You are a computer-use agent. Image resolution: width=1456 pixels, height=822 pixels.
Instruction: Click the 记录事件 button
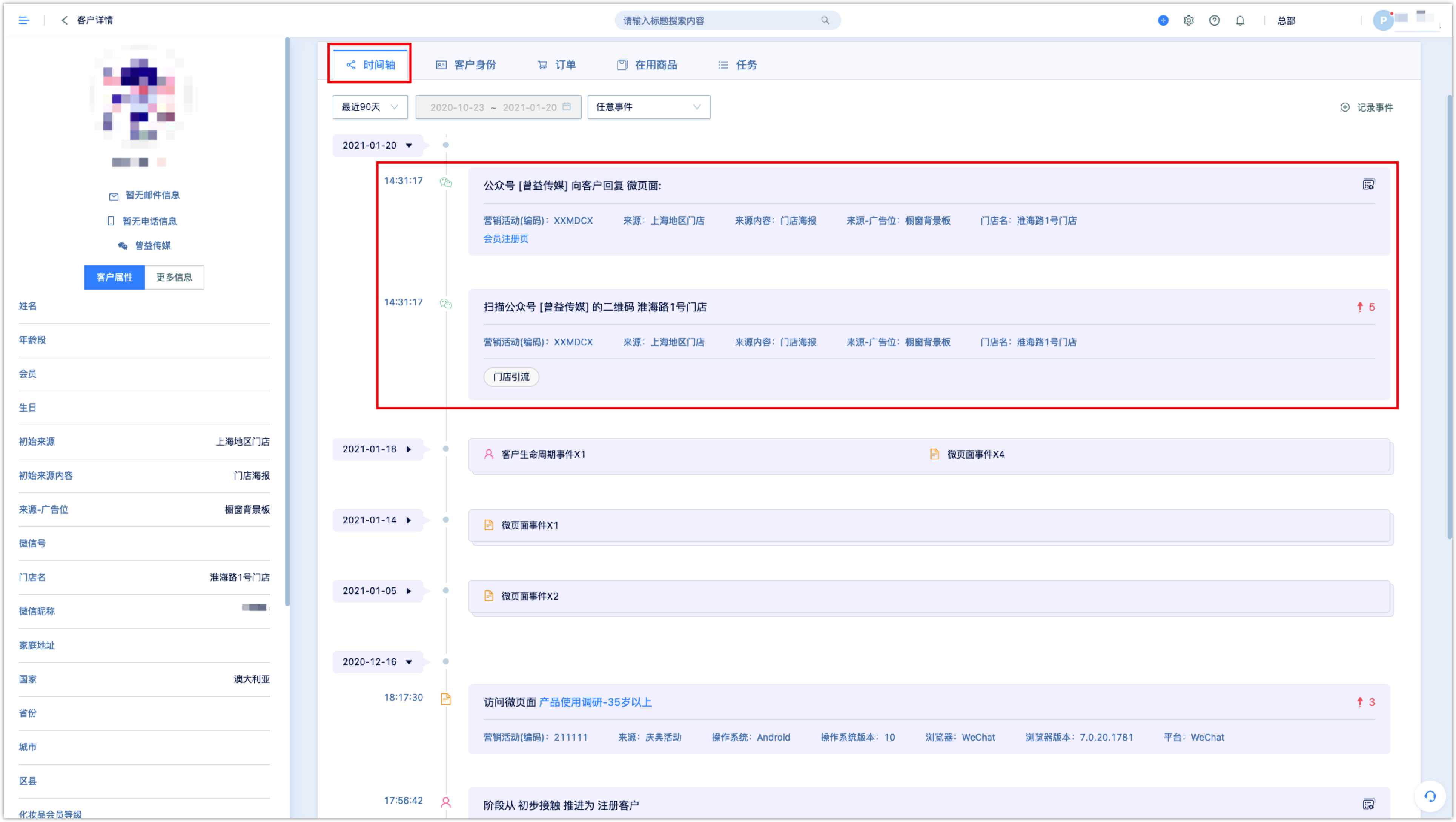pyautogui.click(x=1367, y=107)
